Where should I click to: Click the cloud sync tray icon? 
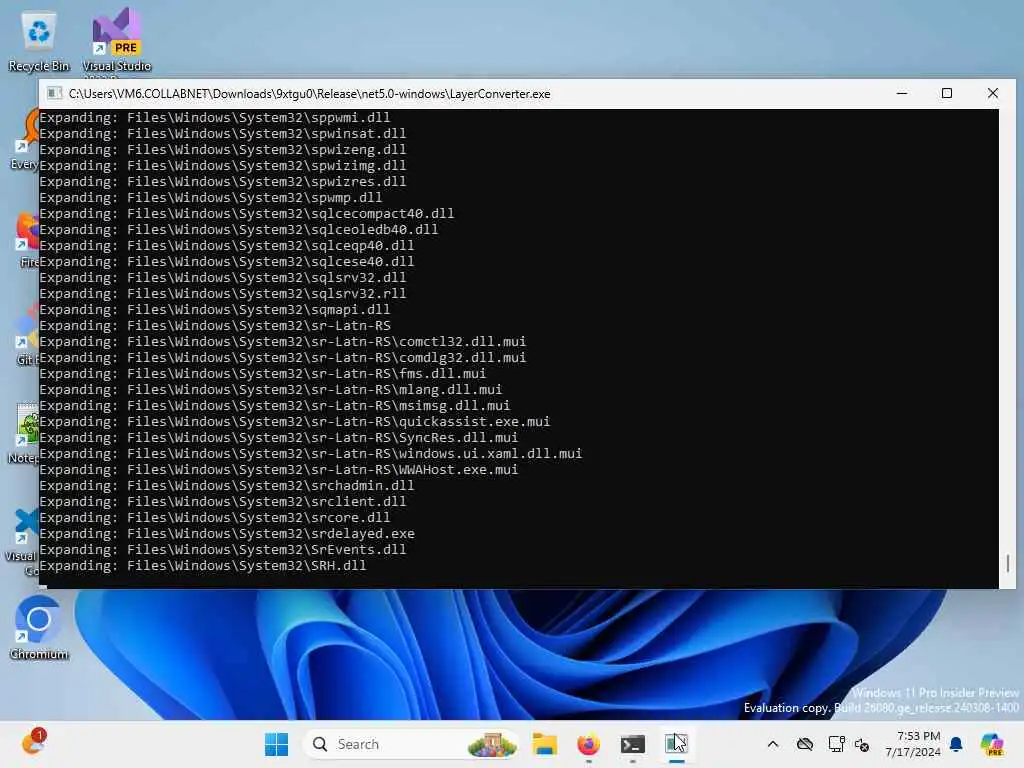[805, 744]
